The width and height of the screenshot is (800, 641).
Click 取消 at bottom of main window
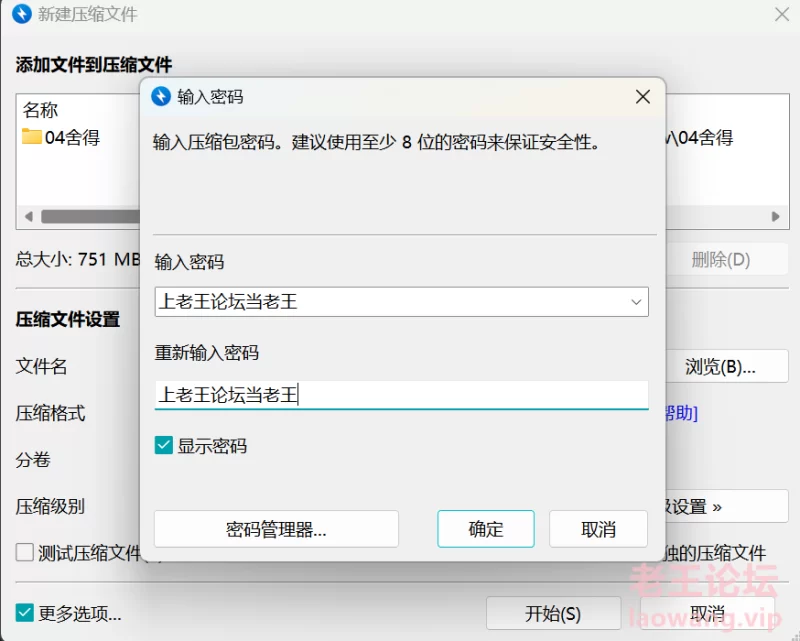pos(708,613)
